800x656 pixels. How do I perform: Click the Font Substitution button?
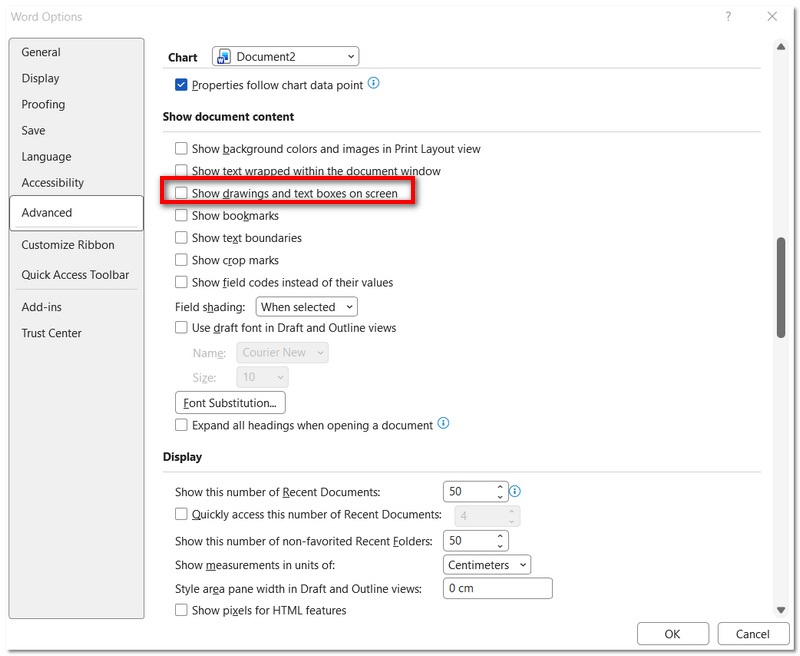point(230,402)
